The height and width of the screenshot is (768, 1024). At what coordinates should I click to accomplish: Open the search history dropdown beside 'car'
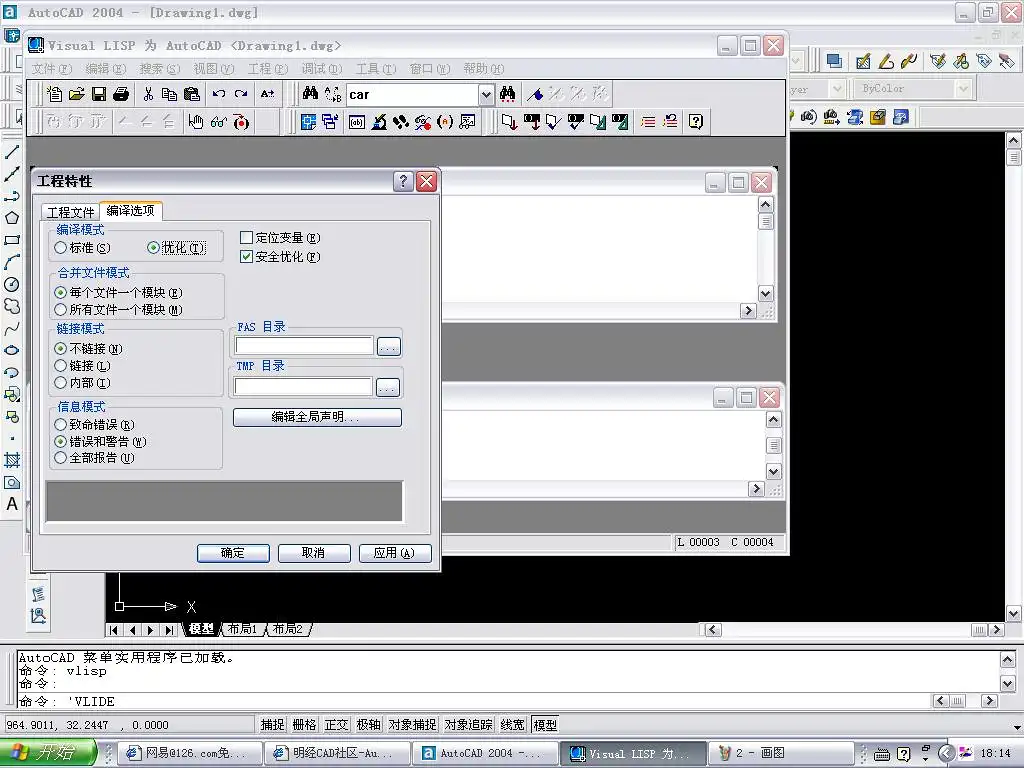tap(486, 95)
